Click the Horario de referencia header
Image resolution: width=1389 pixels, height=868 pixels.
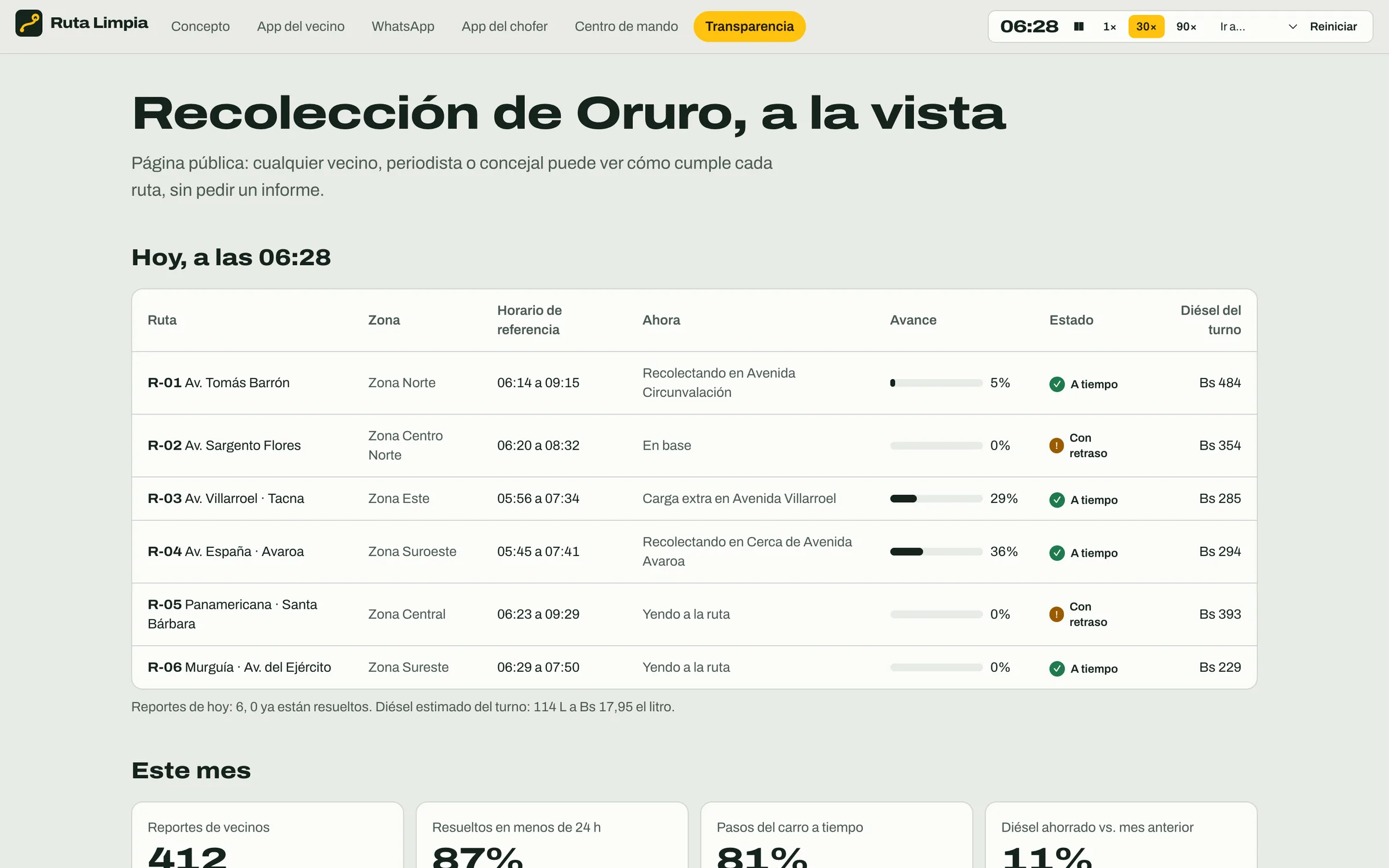529,321
